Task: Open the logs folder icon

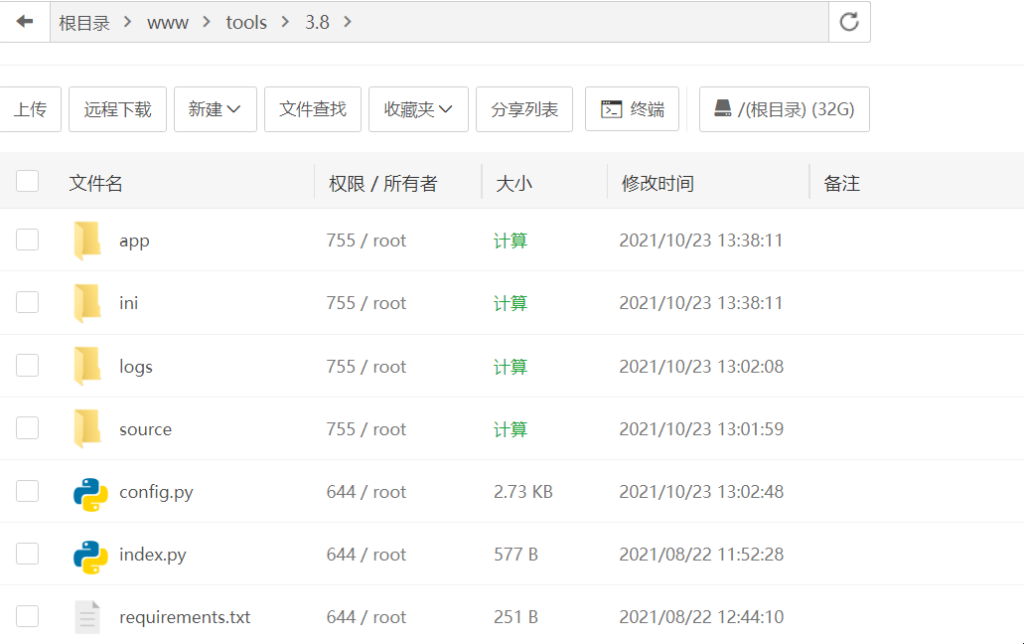Action: click(87, 365)
